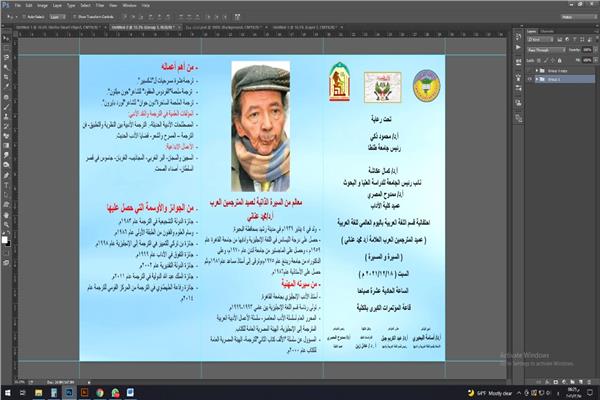Select the Shape tool
The image size is (600, 400).
6,205
